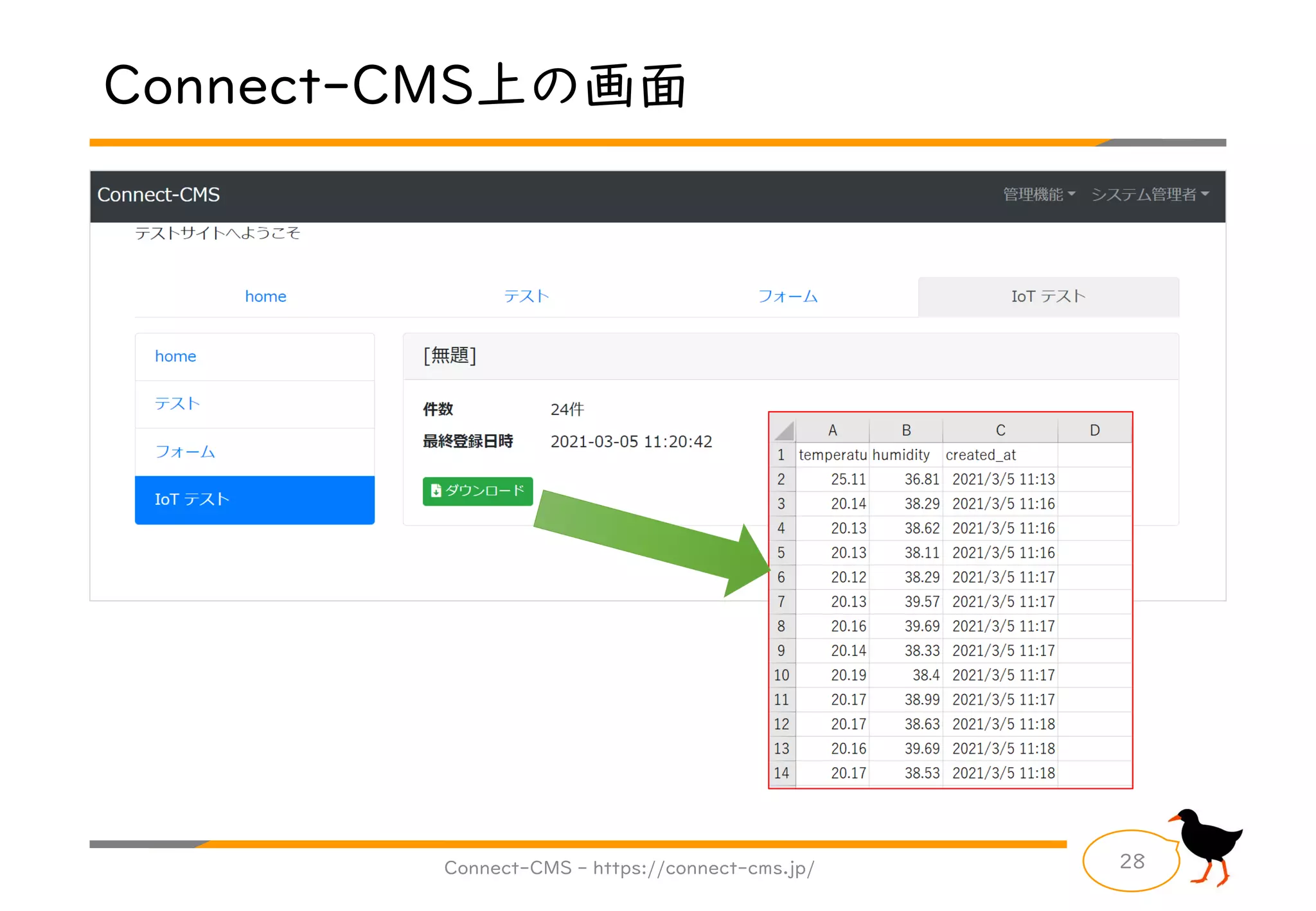This screenshot has width=1316, height=911.
Task: Click the footer URL https://connect-cms.jp/
Action: [x=704, y=868]
